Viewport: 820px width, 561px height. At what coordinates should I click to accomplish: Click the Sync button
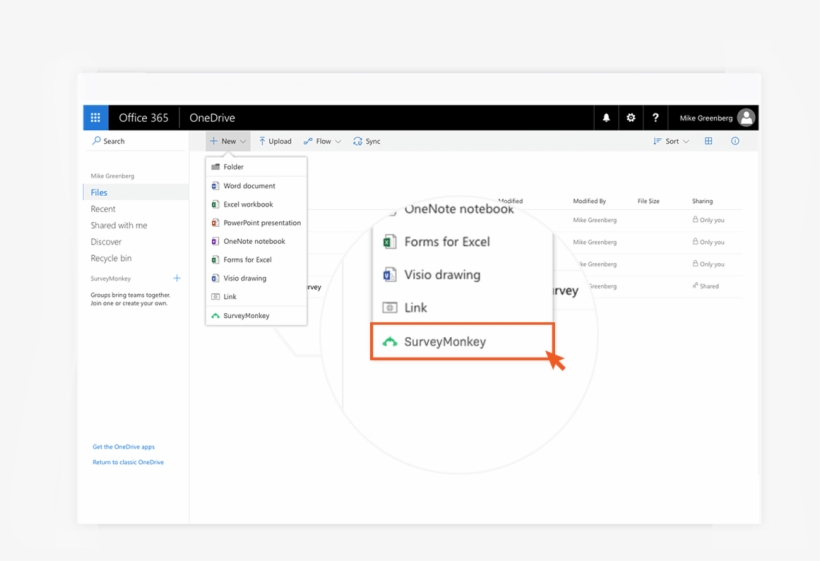click(367, 141)
